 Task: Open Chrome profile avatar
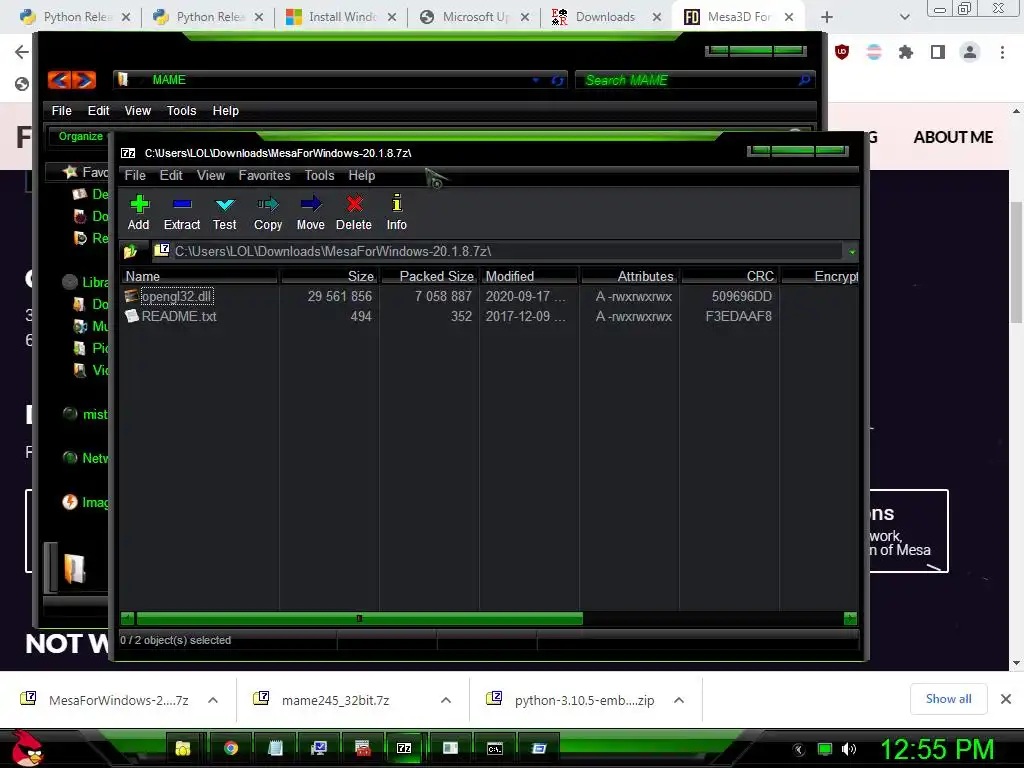point(970,52)
